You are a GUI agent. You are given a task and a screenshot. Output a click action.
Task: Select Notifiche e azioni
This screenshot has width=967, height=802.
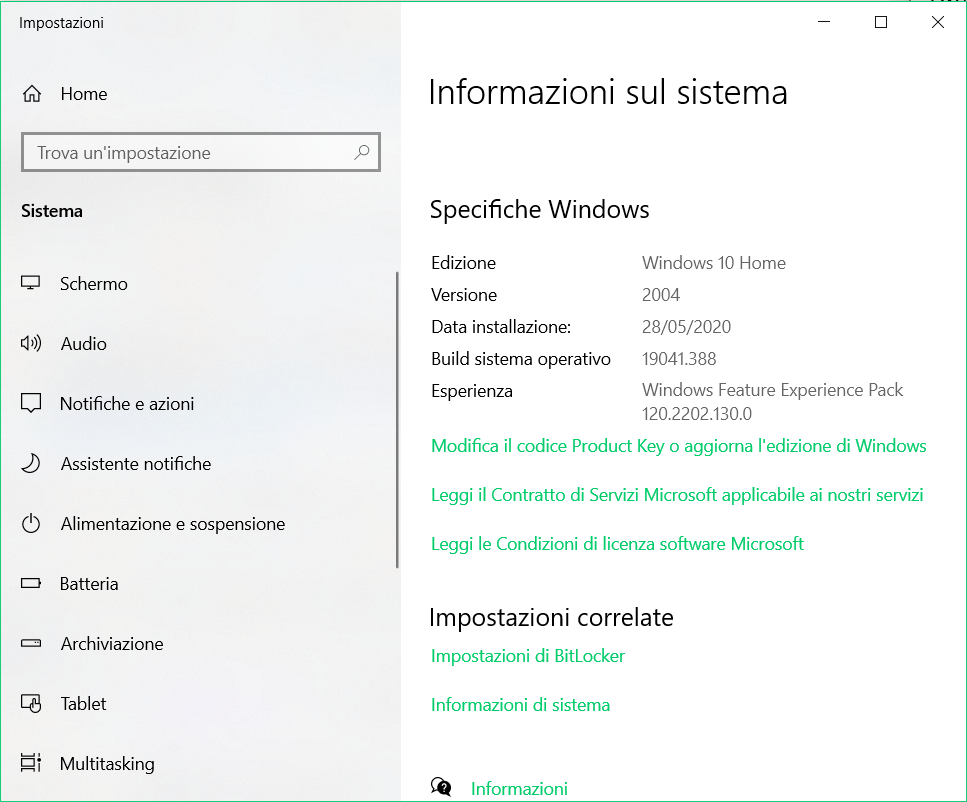(x=127, y=403)
